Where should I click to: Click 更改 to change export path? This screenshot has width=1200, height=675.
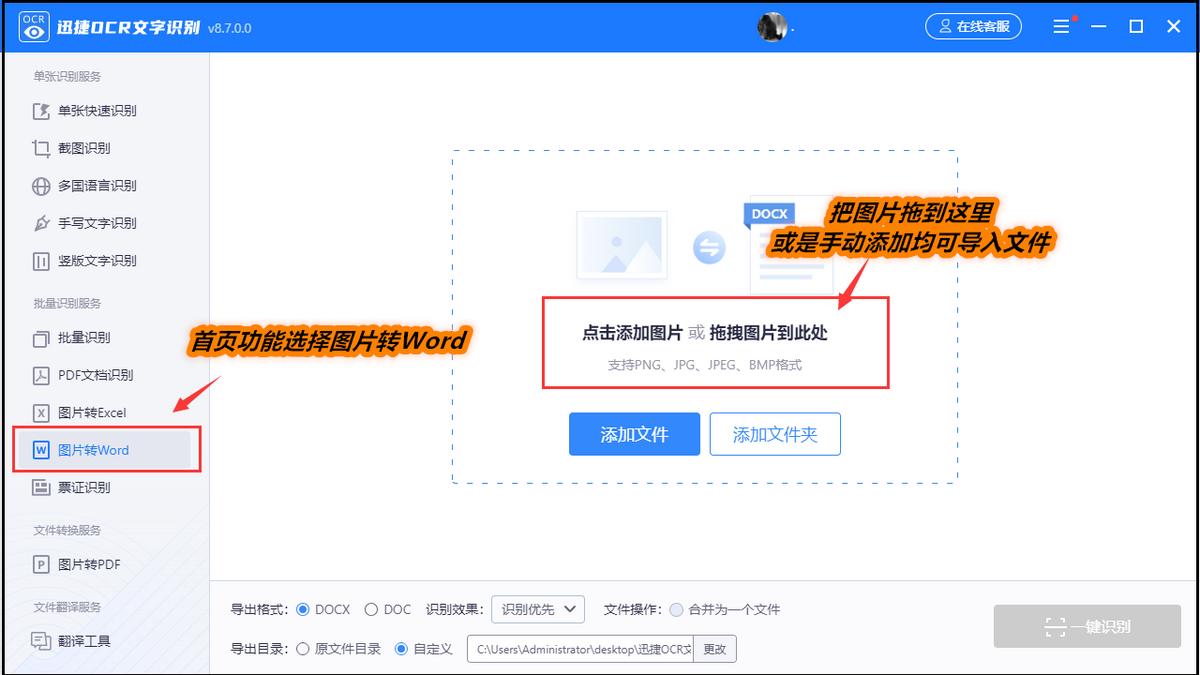pyautogui.click(x=716, y=648)
